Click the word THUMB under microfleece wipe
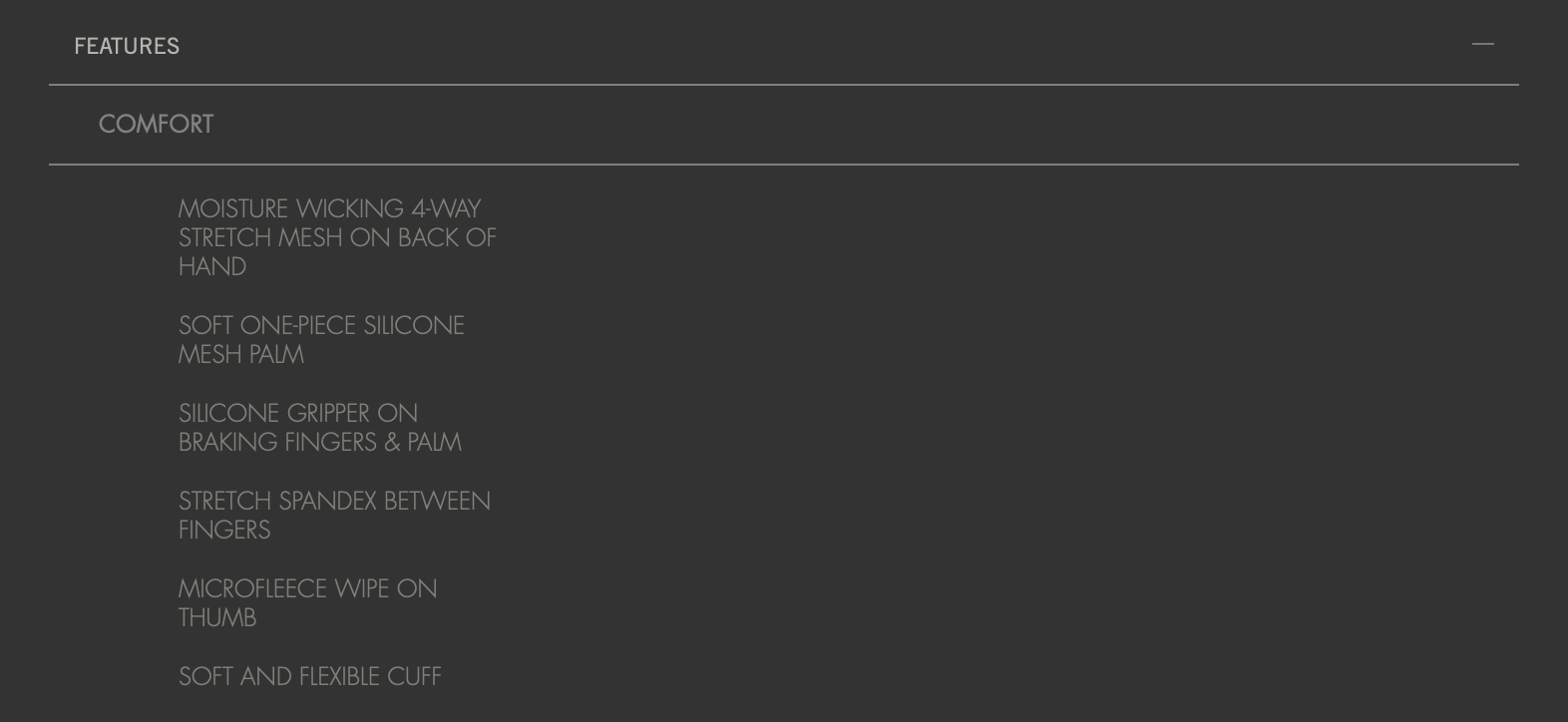 coord(217,618)
